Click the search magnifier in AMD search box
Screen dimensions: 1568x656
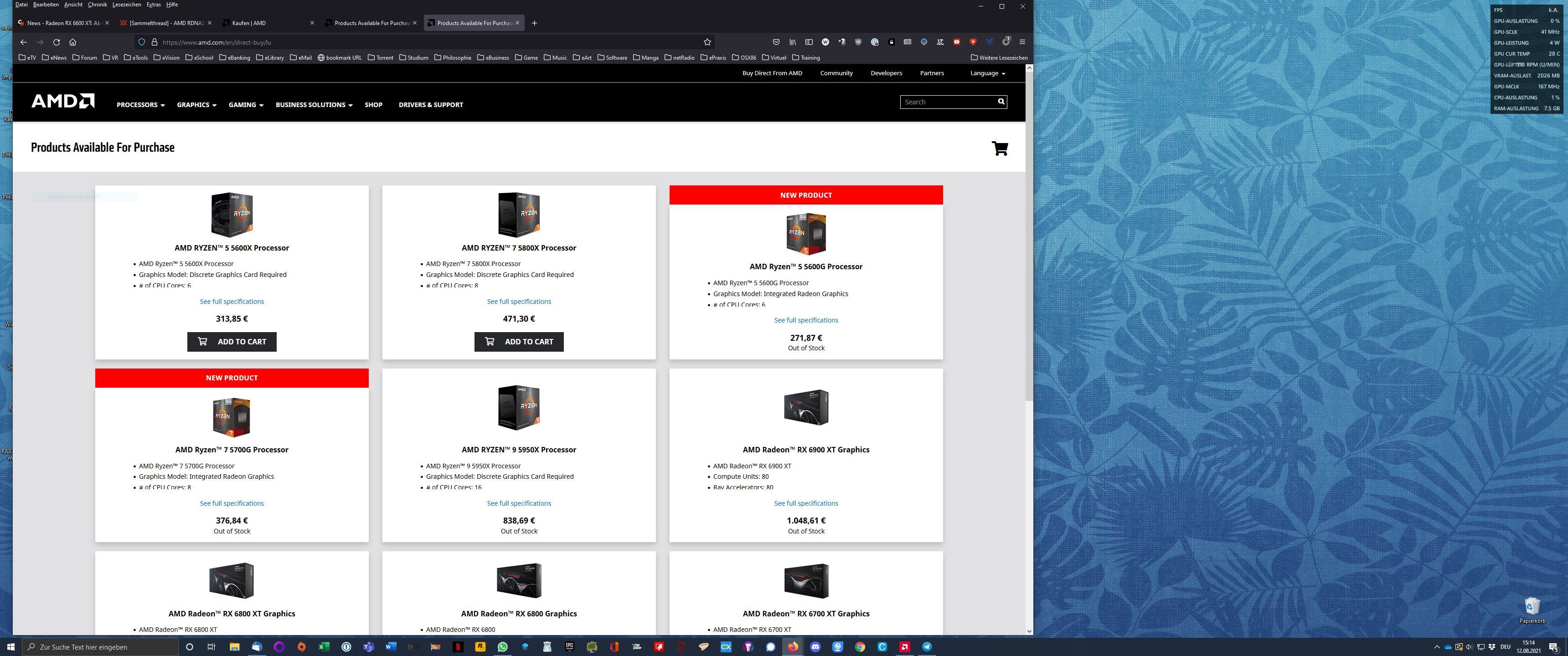[1001, 102]
